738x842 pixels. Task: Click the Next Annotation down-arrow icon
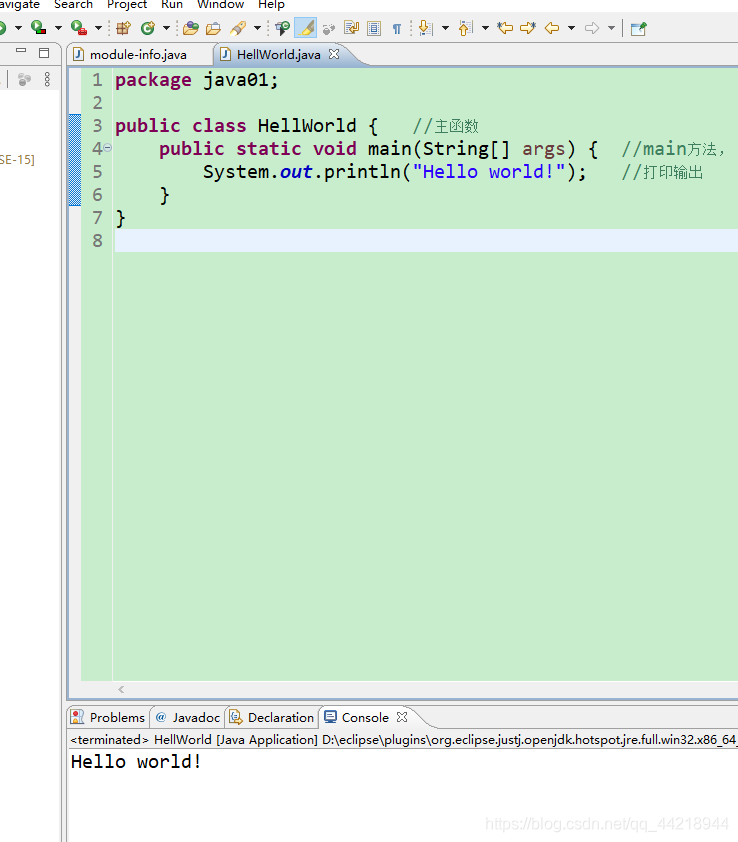pos(426,28)
